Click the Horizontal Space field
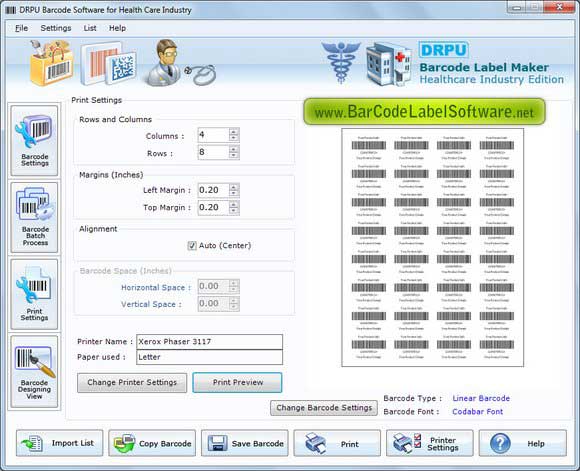 [213, 286]
